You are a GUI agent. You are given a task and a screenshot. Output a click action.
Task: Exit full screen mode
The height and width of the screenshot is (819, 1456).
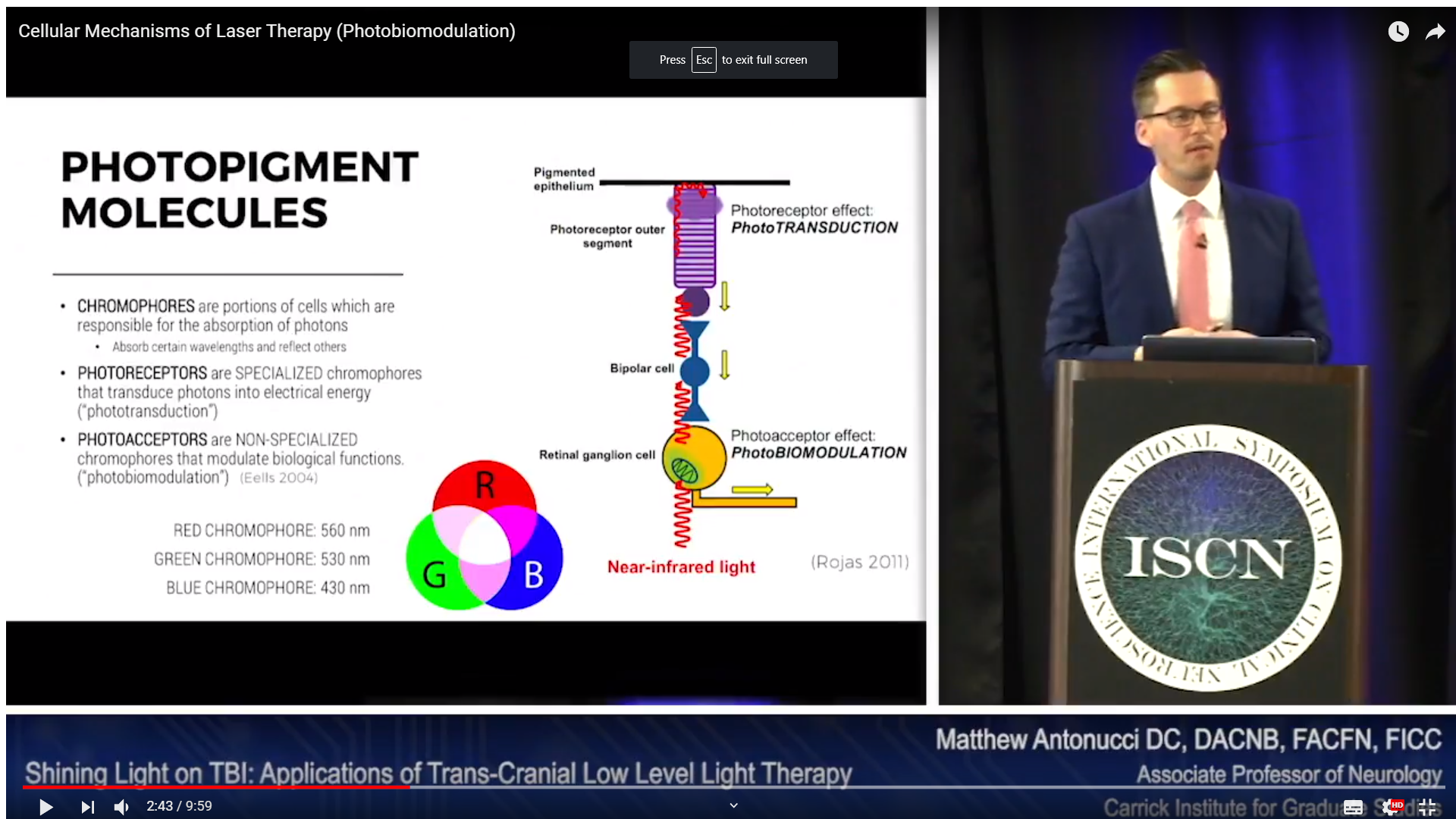click(x=1427, y=807)
